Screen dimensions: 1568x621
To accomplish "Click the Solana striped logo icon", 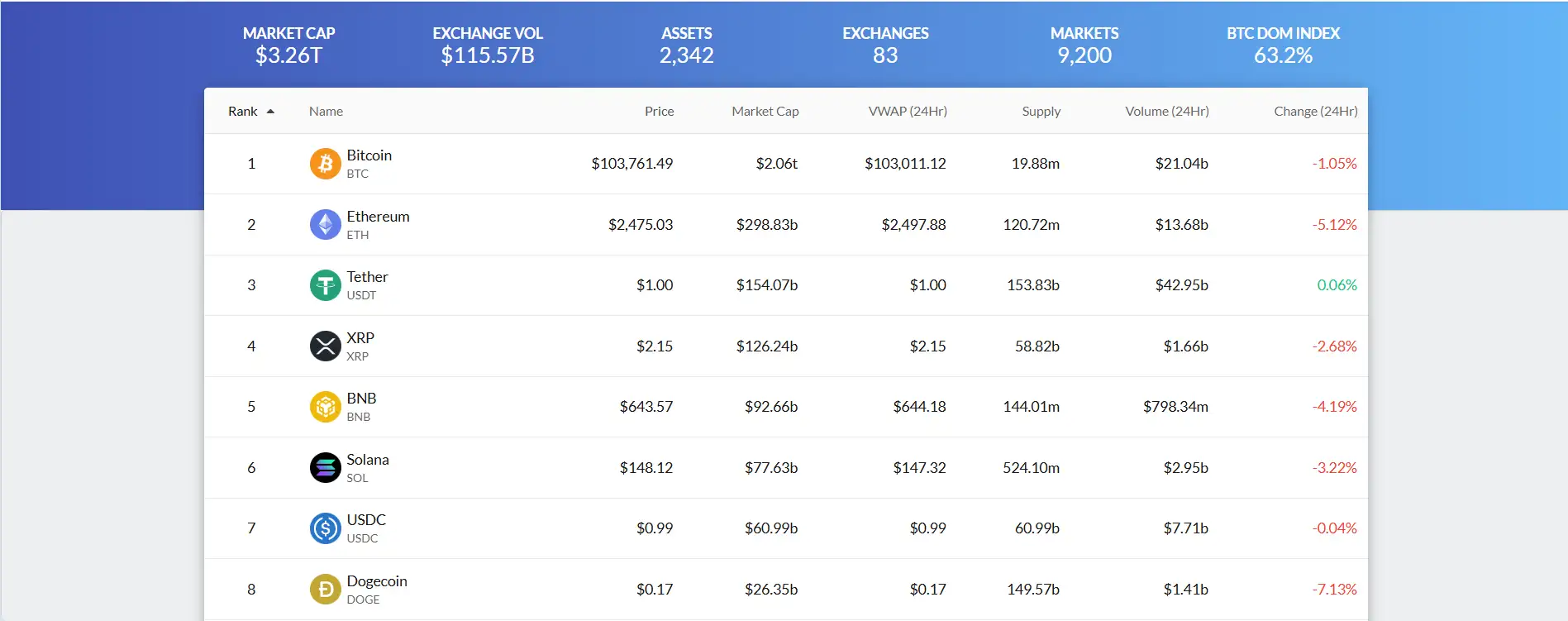I will point(325,467).
